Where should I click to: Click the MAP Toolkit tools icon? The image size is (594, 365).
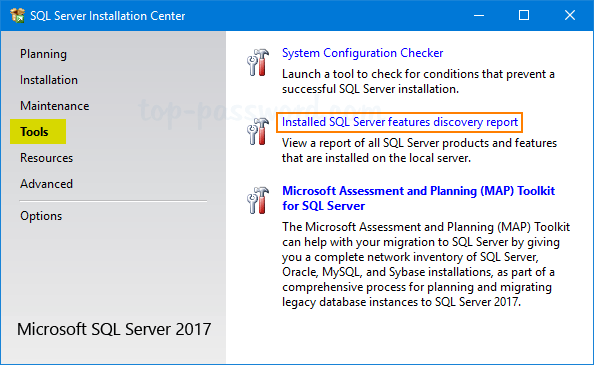click(258, 200)
